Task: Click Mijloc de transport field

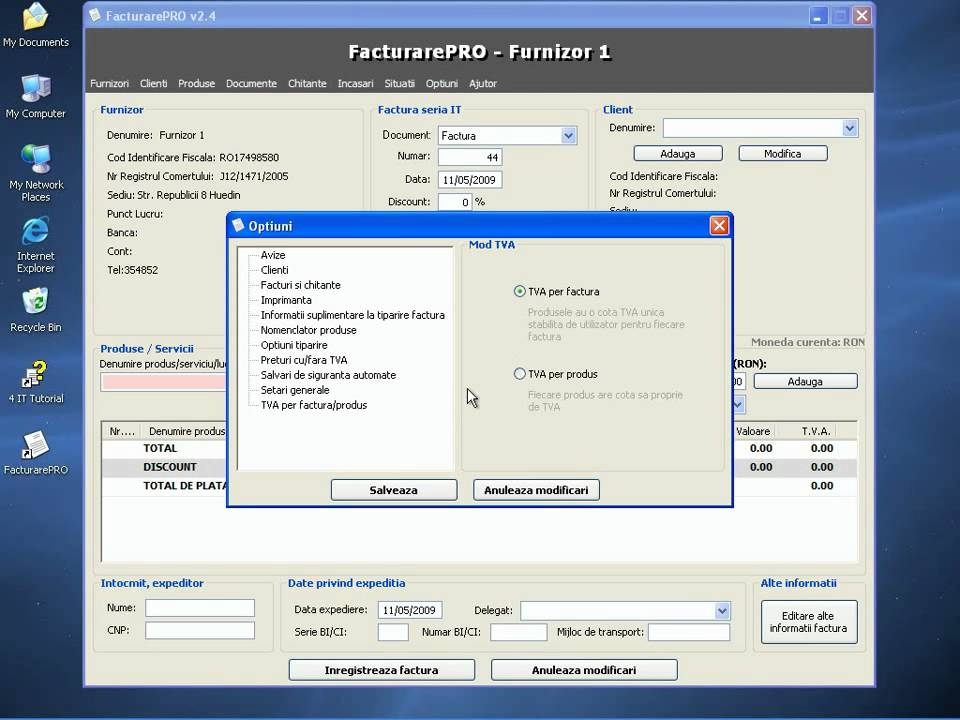Action: [689, 632]
